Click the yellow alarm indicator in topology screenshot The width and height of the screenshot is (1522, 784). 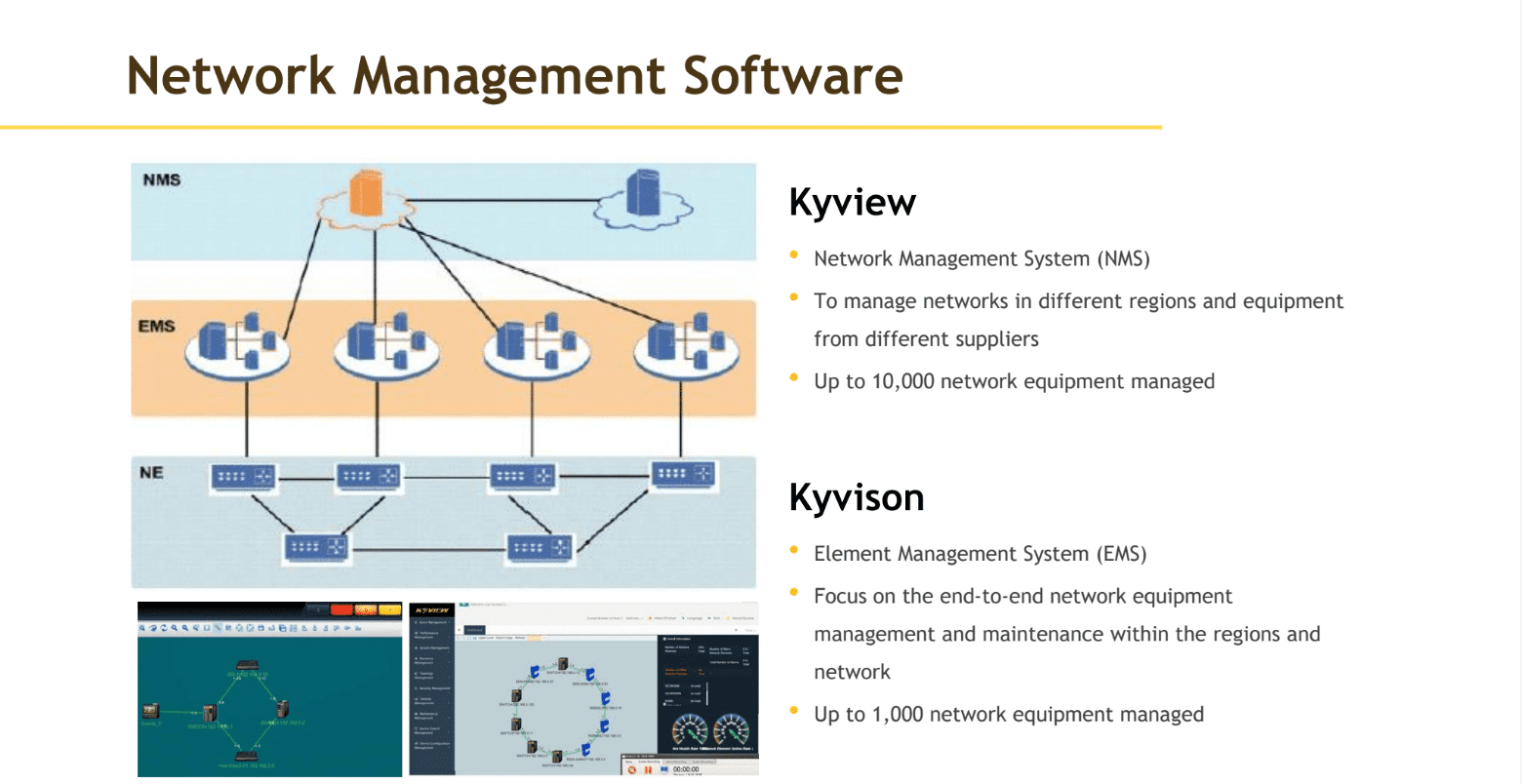[389, 609]
